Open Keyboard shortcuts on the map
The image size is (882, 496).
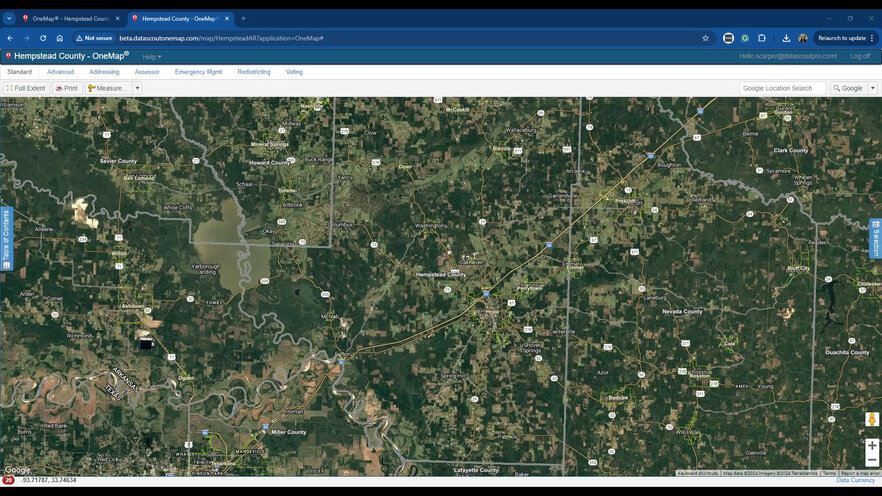(698, 474)
